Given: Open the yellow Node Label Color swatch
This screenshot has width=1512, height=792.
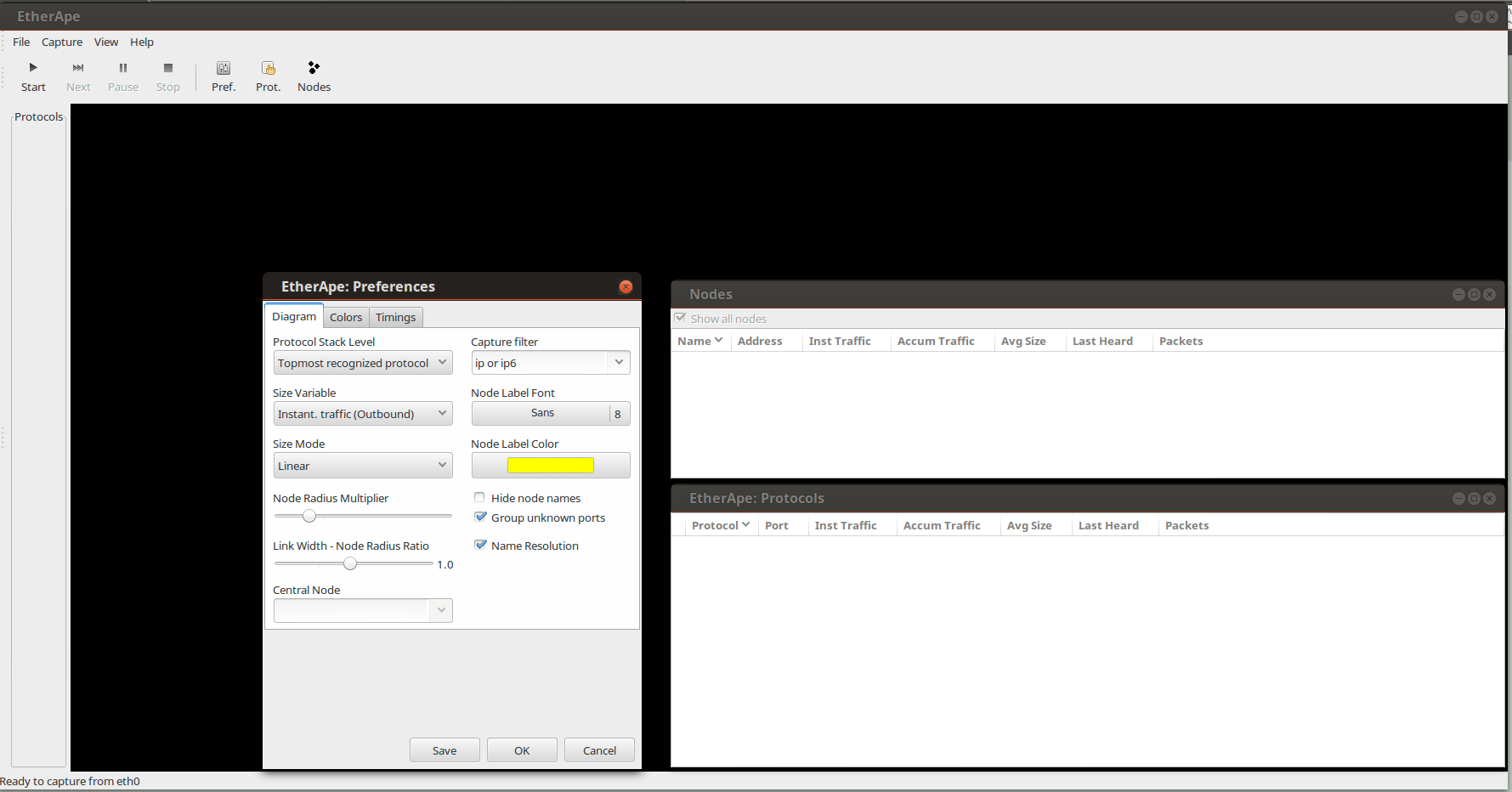Looking at the screenshot, I should click(551, 465).
